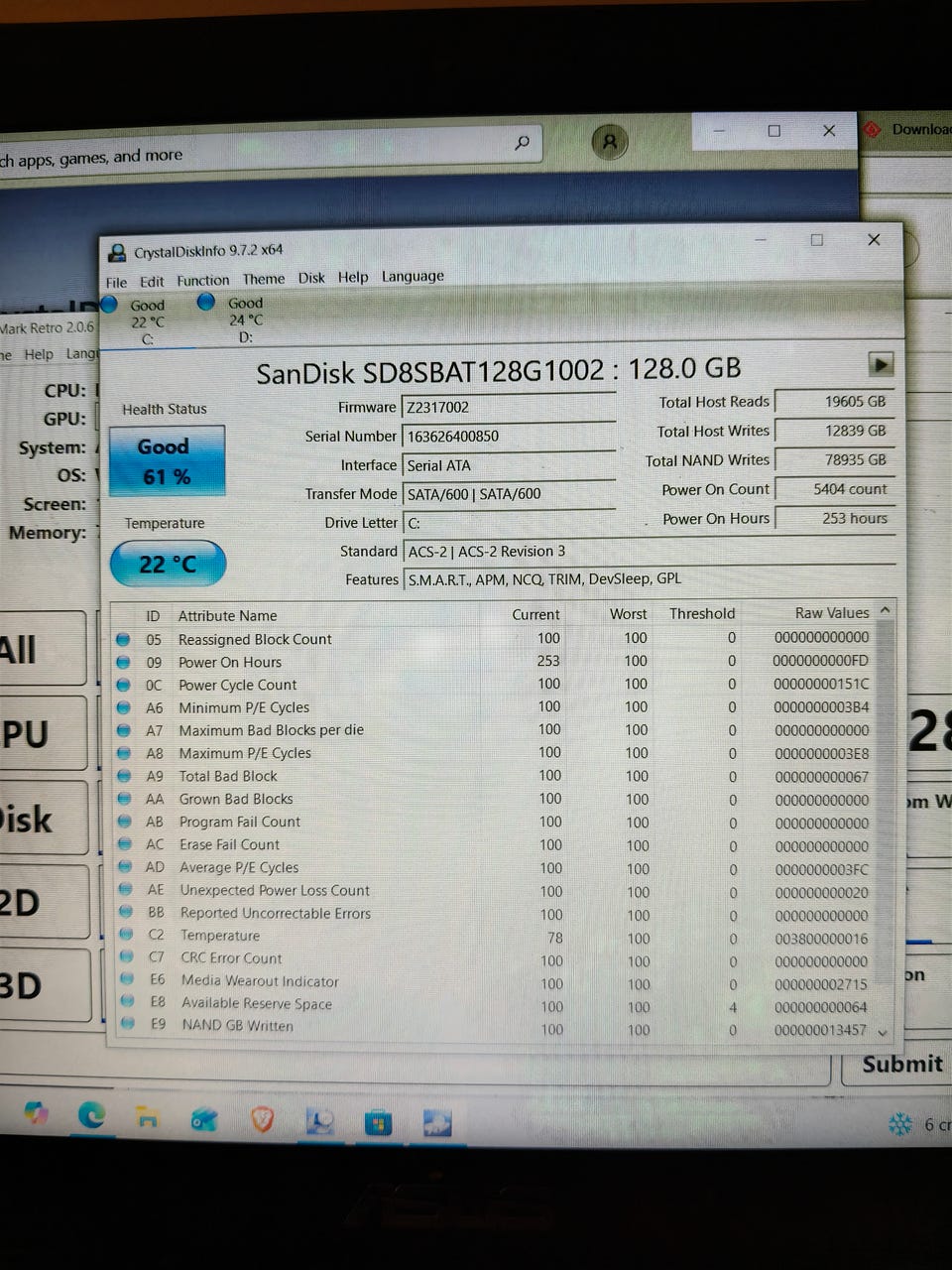Open the Help menu in CrystalDiskInfo
This screenshot has height=1270, width=952.
[353, 277]
